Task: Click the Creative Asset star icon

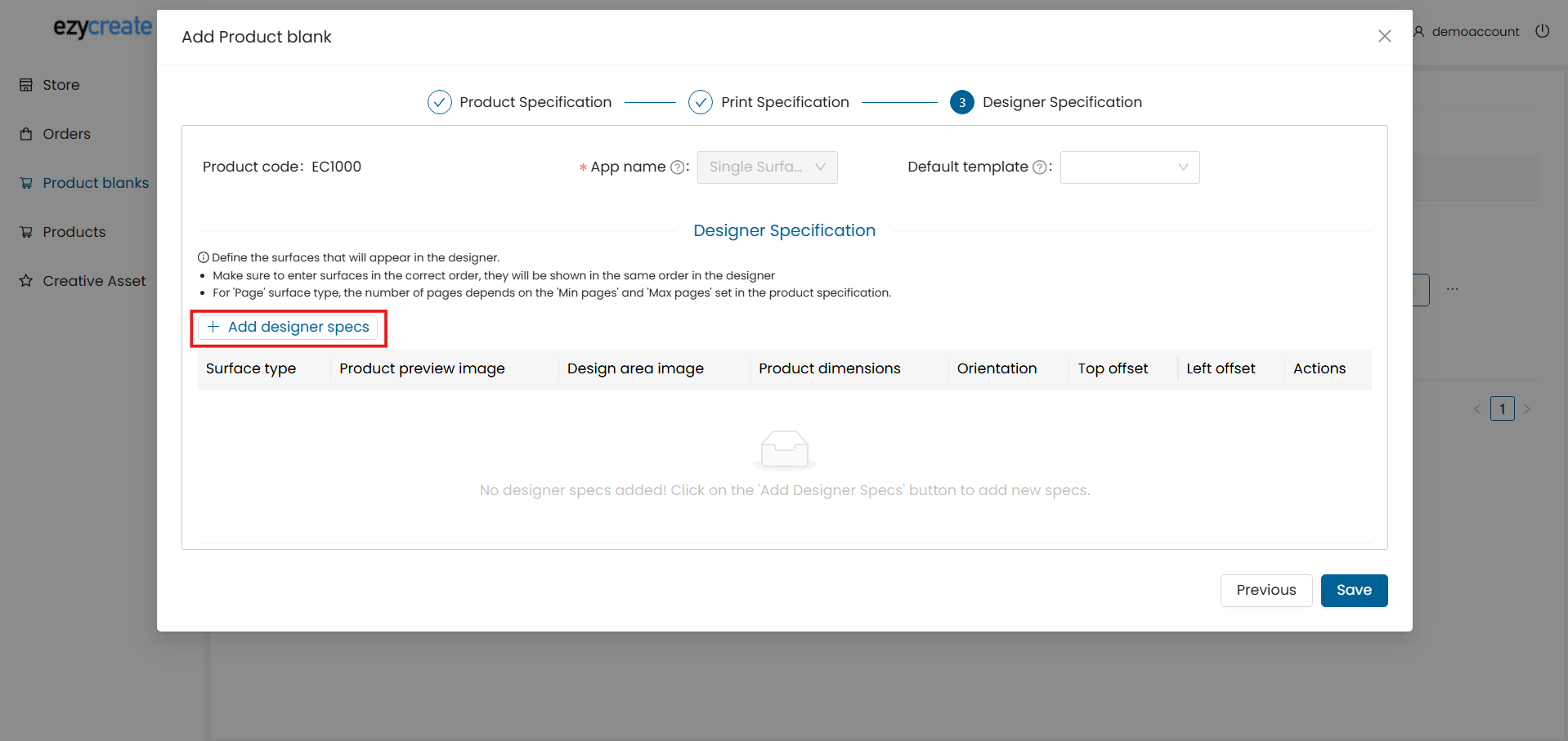Action: pyautogui.click(x=26, y=281)
